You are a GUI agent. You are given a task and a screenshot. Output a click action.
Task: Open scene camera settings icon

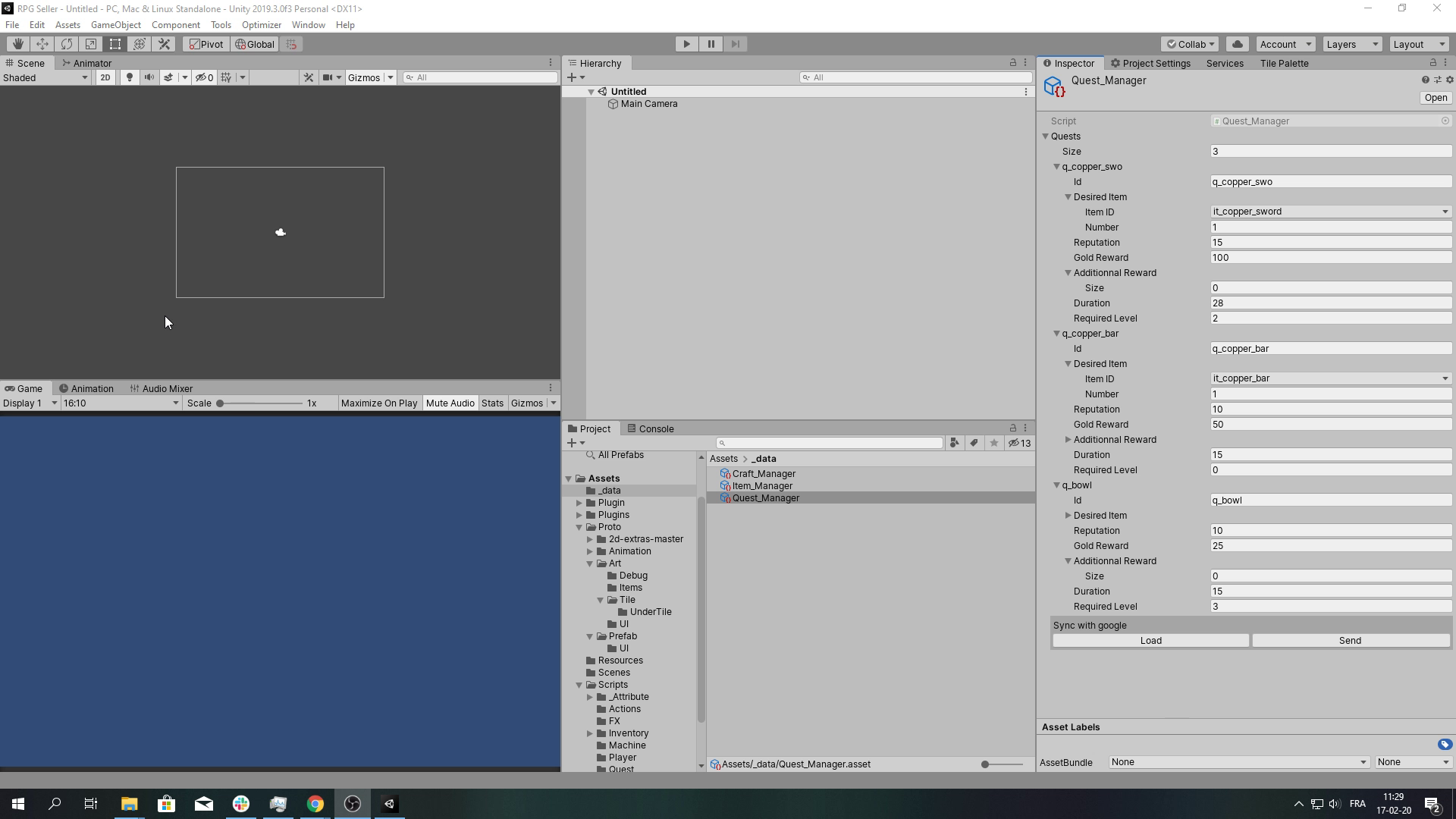[328, 77]
